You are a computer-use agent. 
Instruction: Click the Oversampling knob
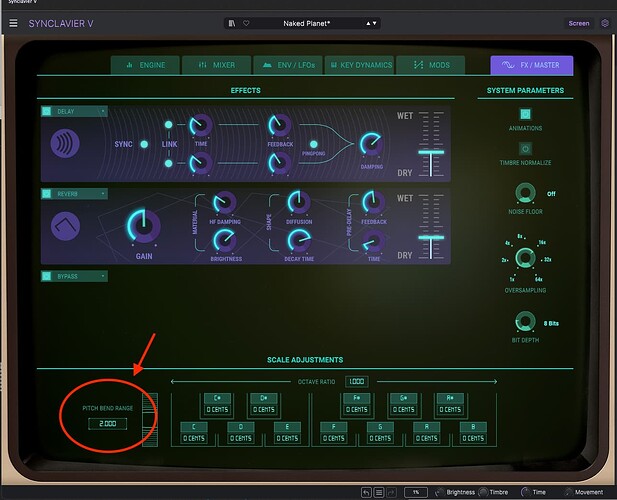525,258
